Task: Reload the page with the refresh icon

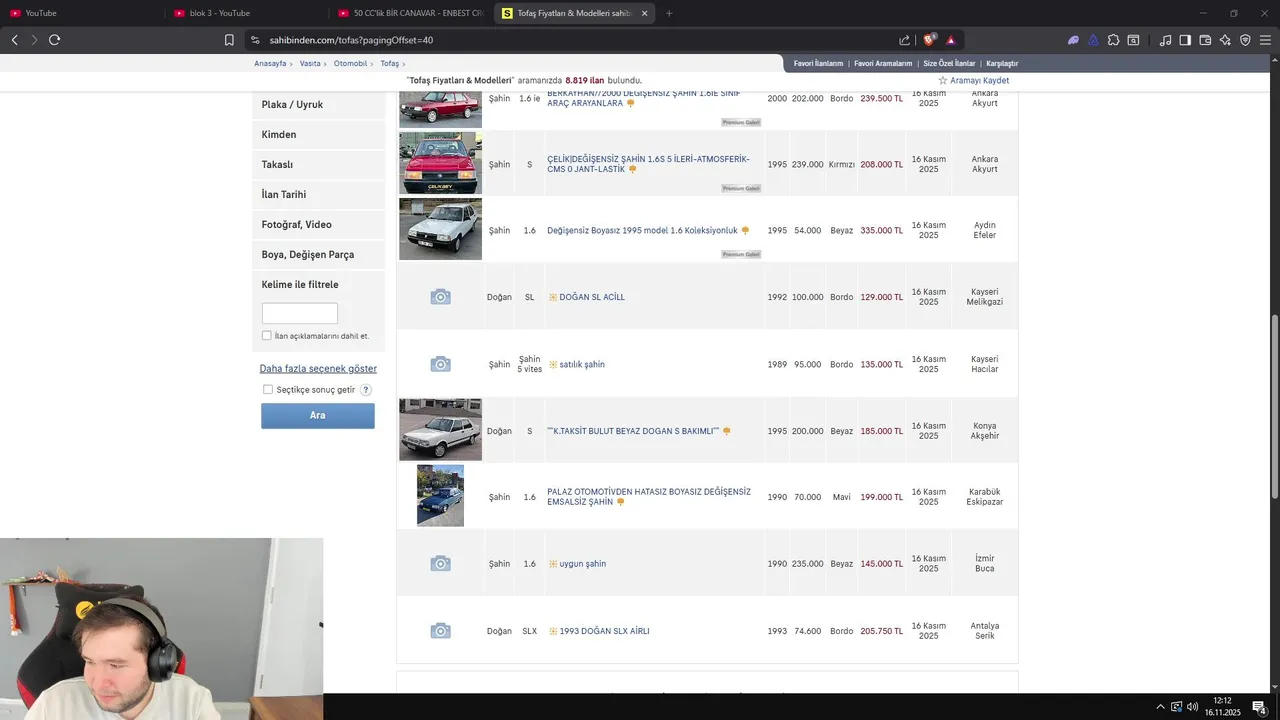Action: 54,40
